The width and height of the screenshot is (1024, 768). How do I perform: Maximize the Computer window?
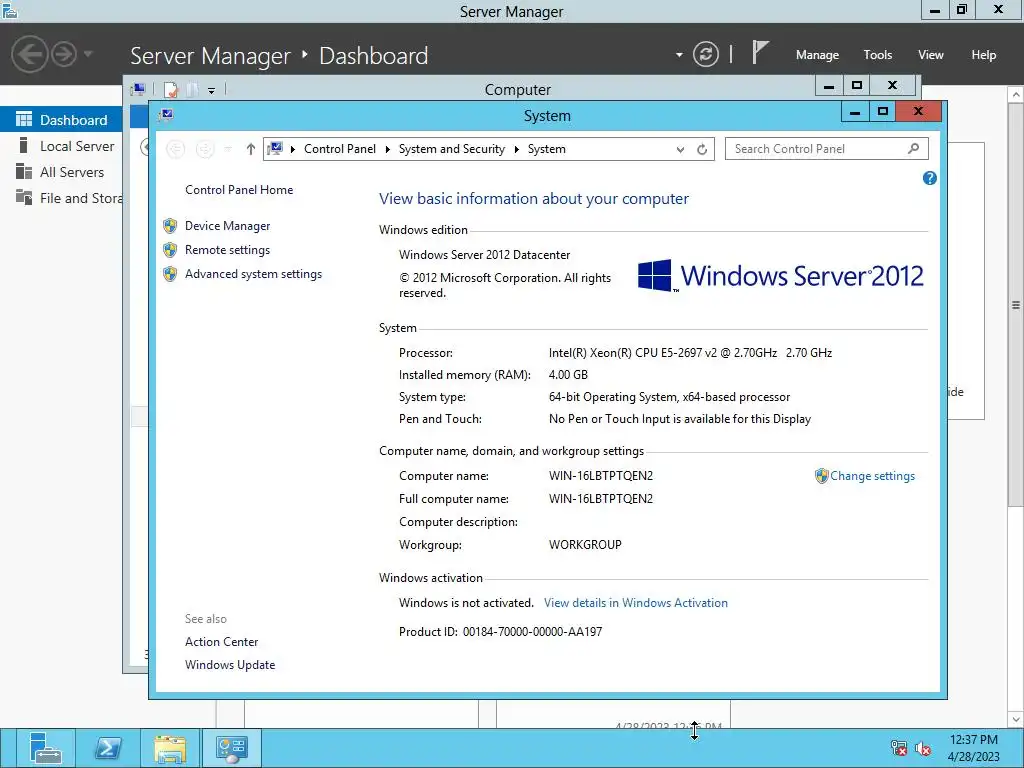[857, 85]
